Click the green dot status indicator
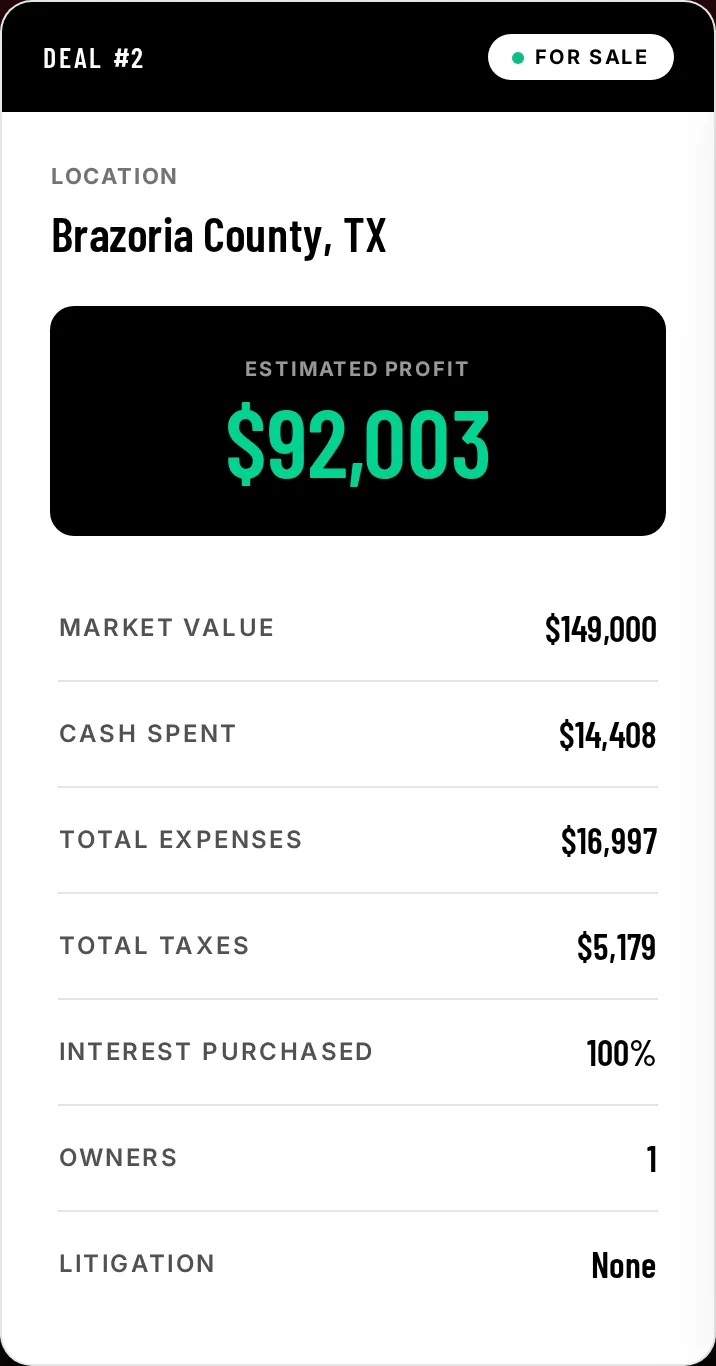This screenshot has width=716, height=1366. click(518, 58)
